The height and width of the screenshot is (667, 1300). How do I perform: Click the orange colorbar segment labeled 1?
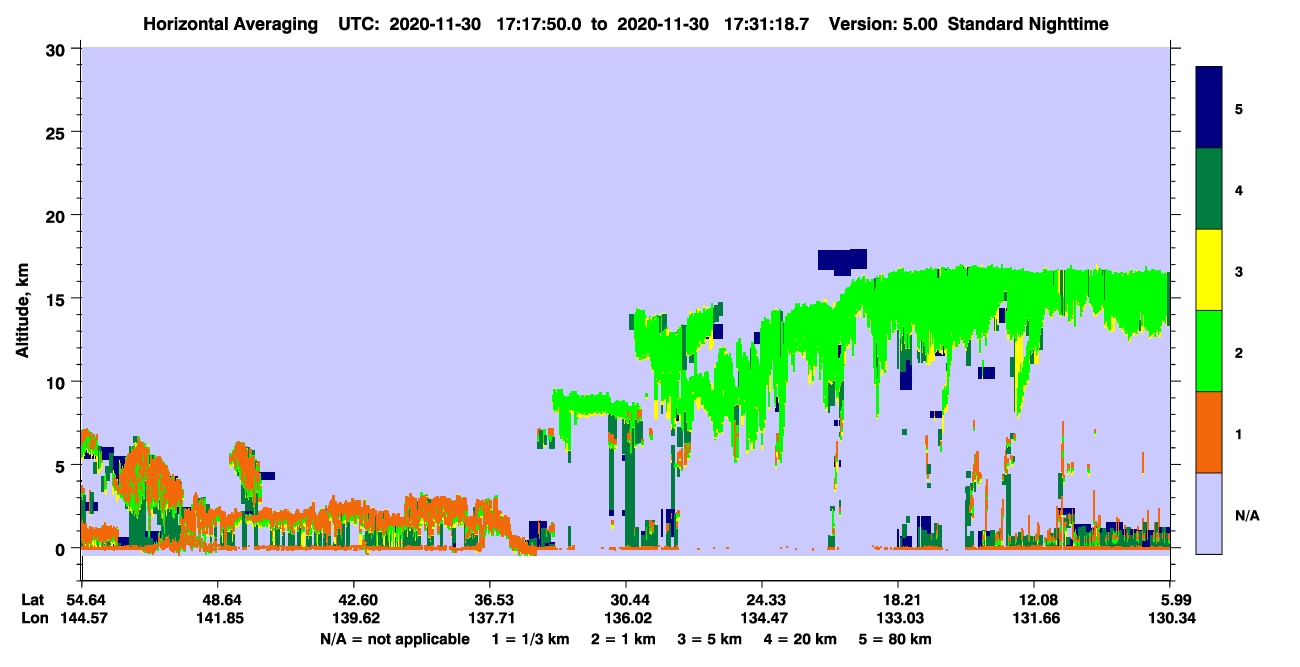[x=1209, y=431]
